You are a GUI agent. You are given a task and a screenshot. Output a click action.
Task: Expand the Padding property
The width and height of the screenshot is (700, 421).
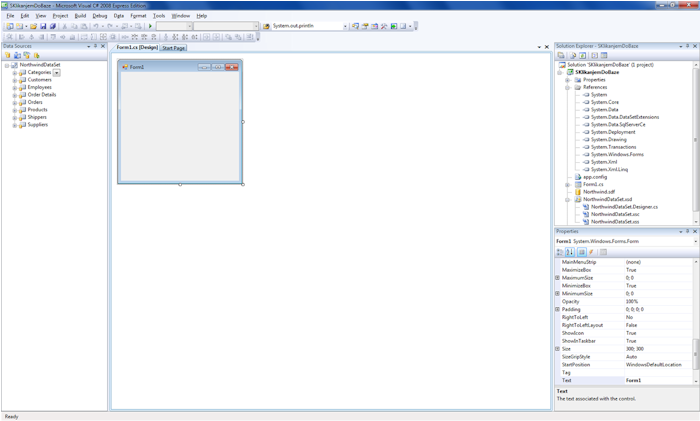point(558,309)
